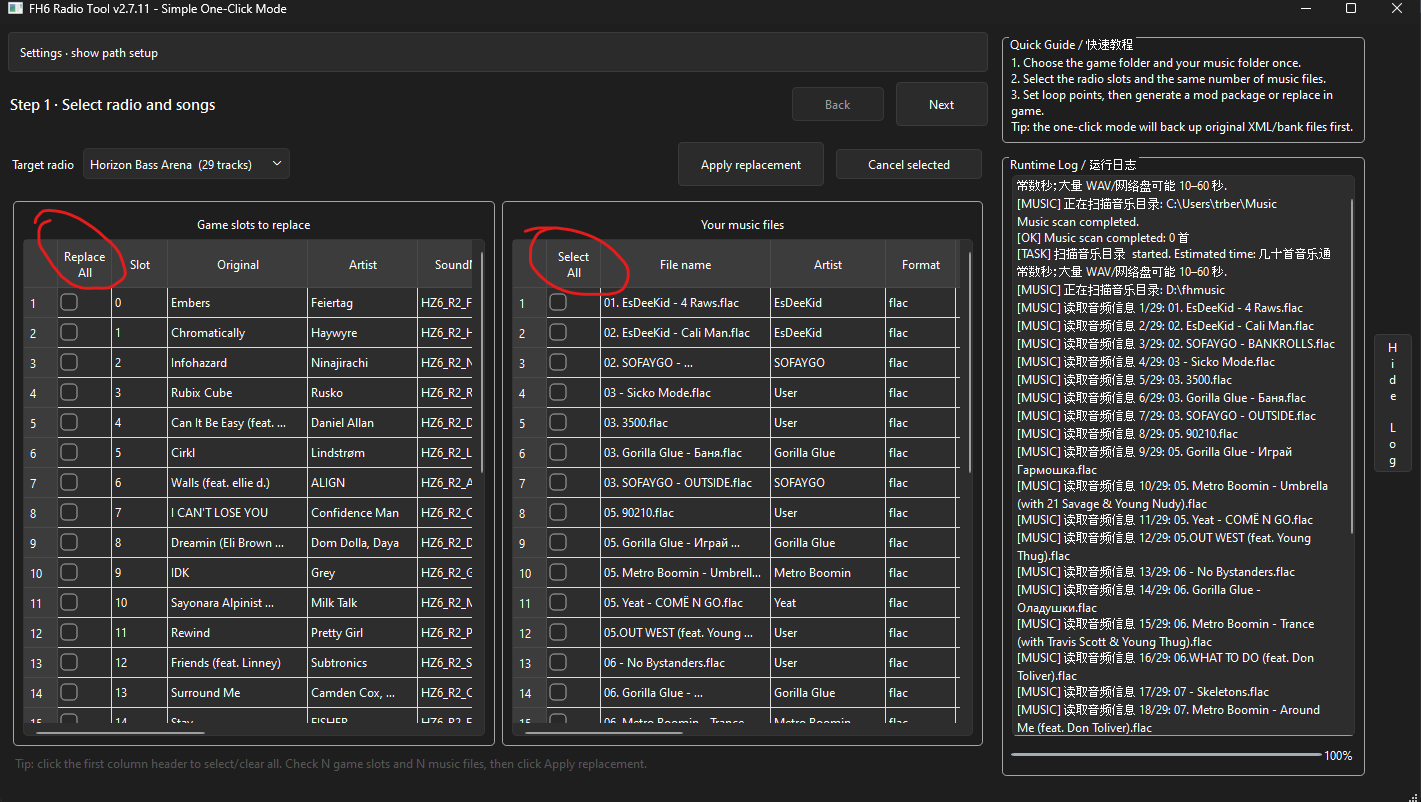Click the game slots horizontal scrollbar

120,733
